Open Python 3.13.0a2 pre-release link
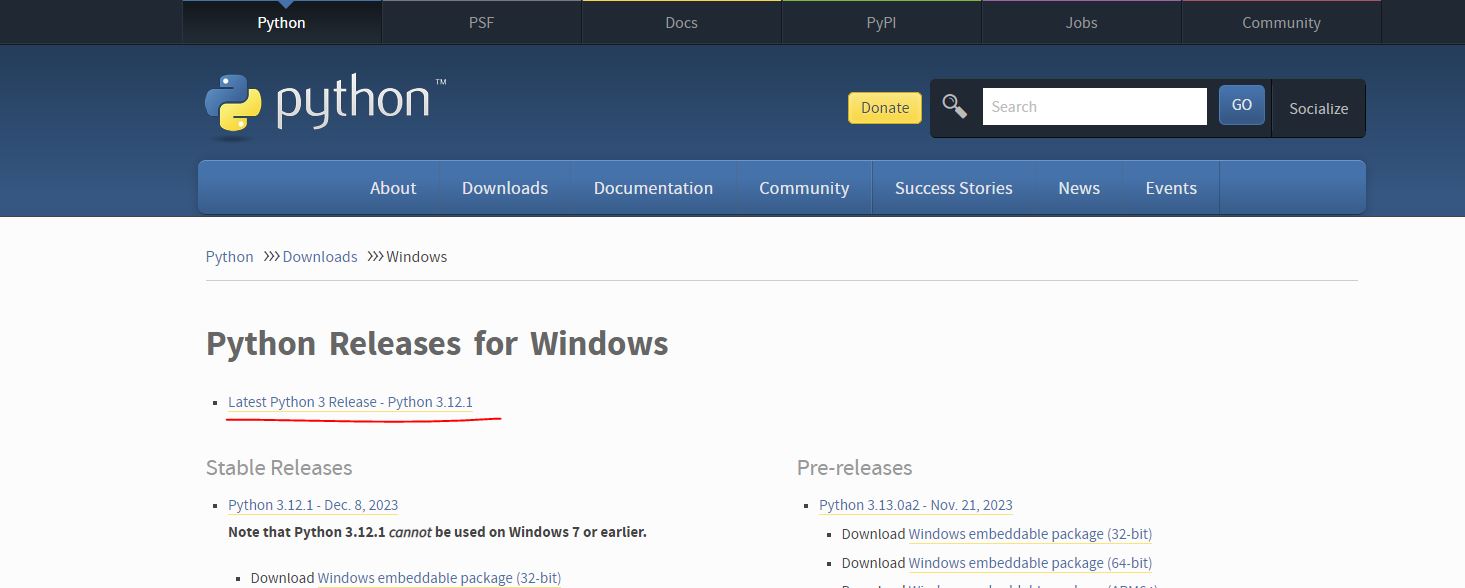1465x588 pixels. click(x=915, y=505)
